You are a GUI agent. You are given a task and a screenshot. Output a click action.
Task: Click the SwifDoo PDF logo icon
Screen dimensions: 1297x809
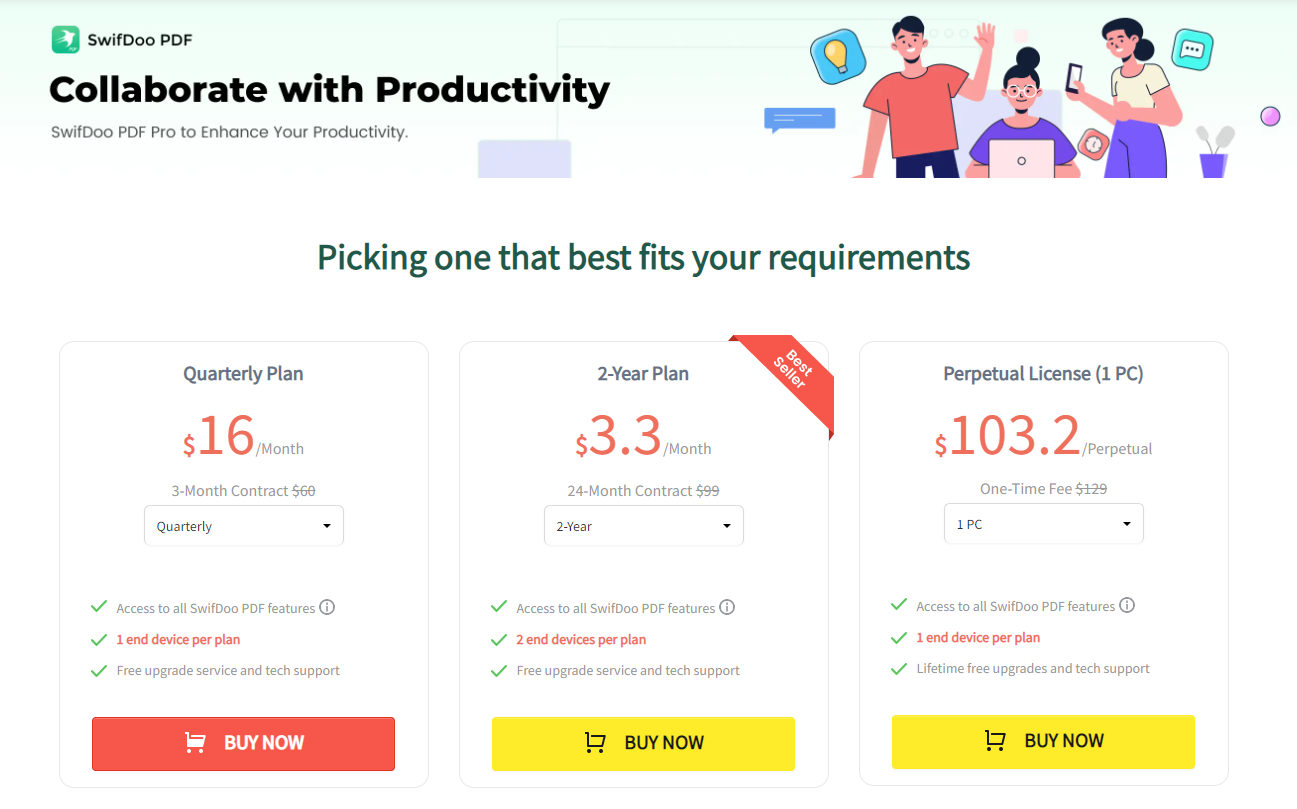pyautogui.click(x=65, y=40)
